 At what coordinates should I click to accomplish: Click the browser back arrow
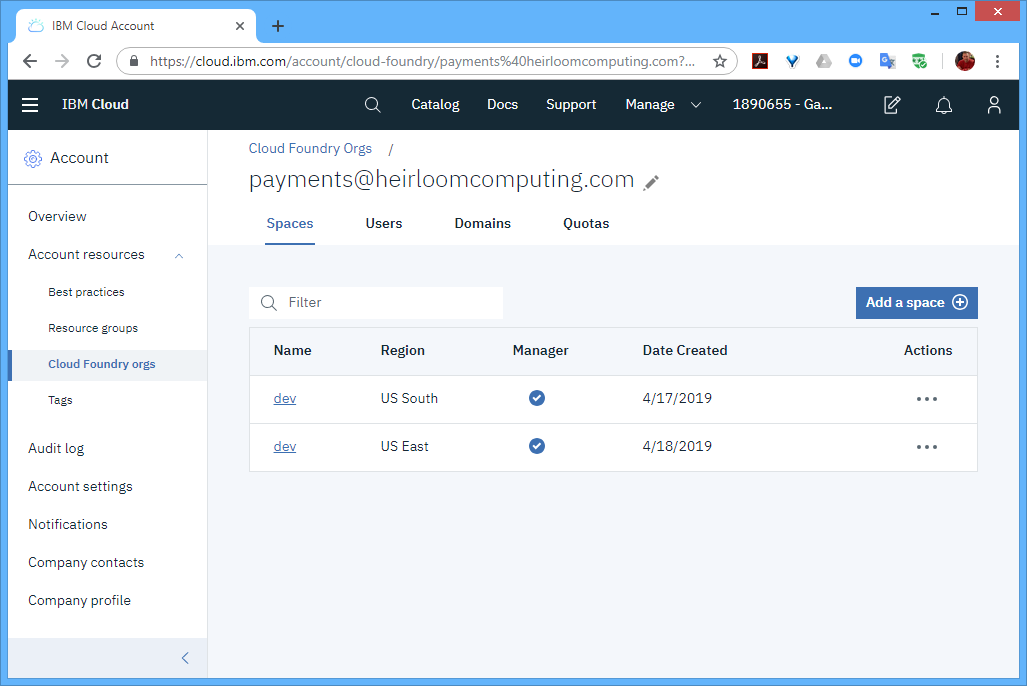pyautogui.click(x=30, y=62)
